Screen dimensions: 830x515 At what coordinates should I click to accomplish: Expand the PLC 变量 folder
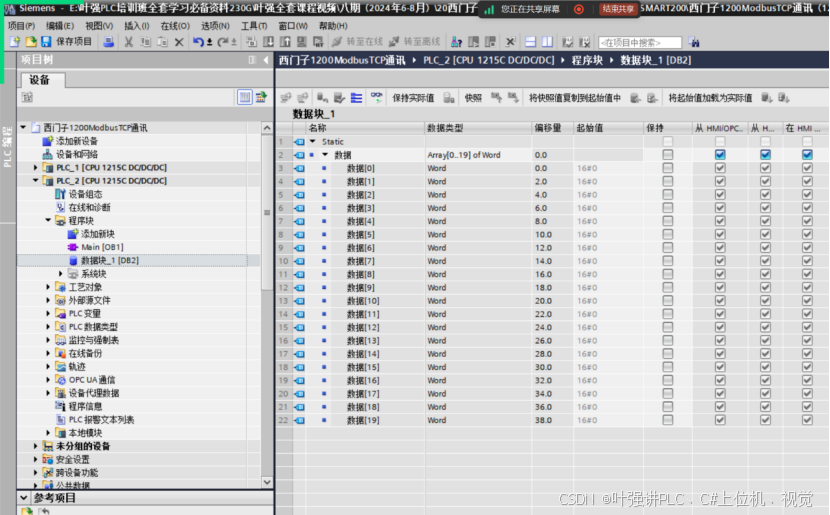pyautogui.click(x=48, y=313)
